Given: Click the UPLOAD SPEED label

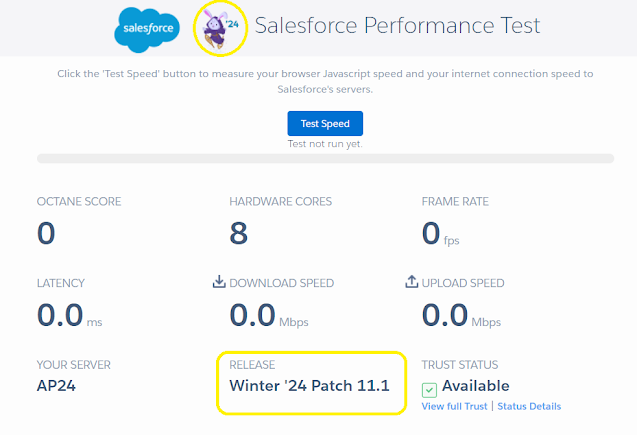Looking at the screenshot, I should click(463, 283).
